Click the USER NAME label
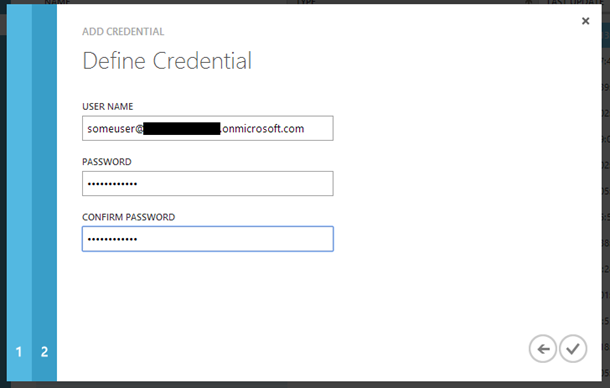 click(107, 107)
